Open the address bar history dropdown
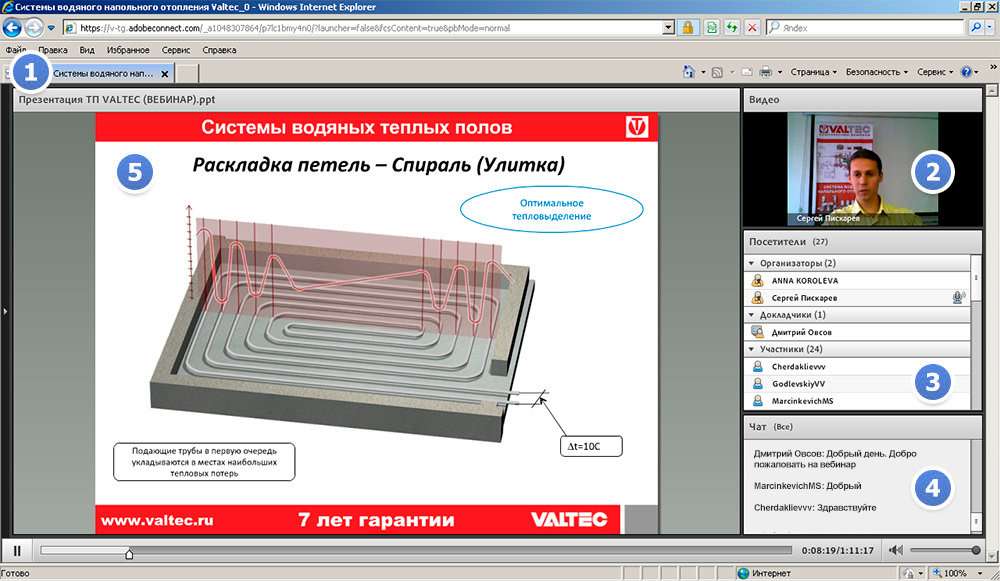Viewport: 1000px width, 581px height. (668, 28)
